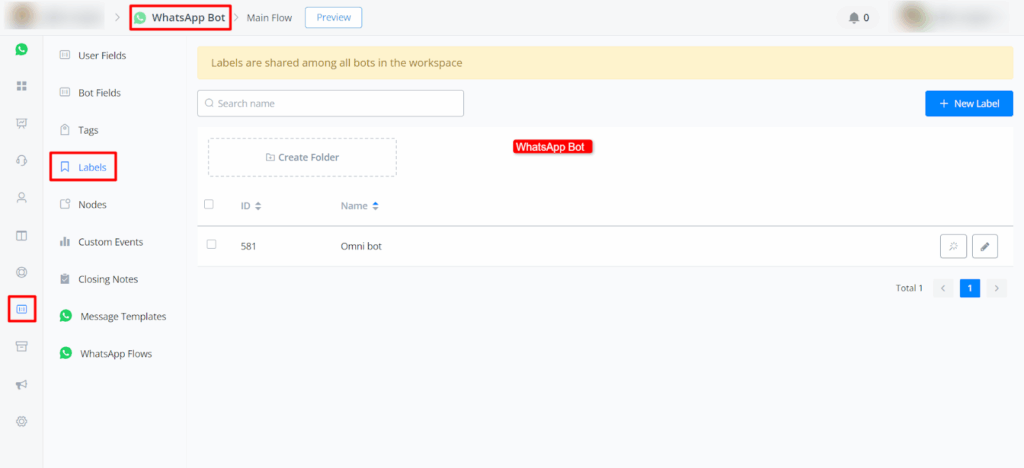Click the pencil edit icon for Omni bot
The width and height of the screenshot is (1024, 468).
[x=985, y=246]
